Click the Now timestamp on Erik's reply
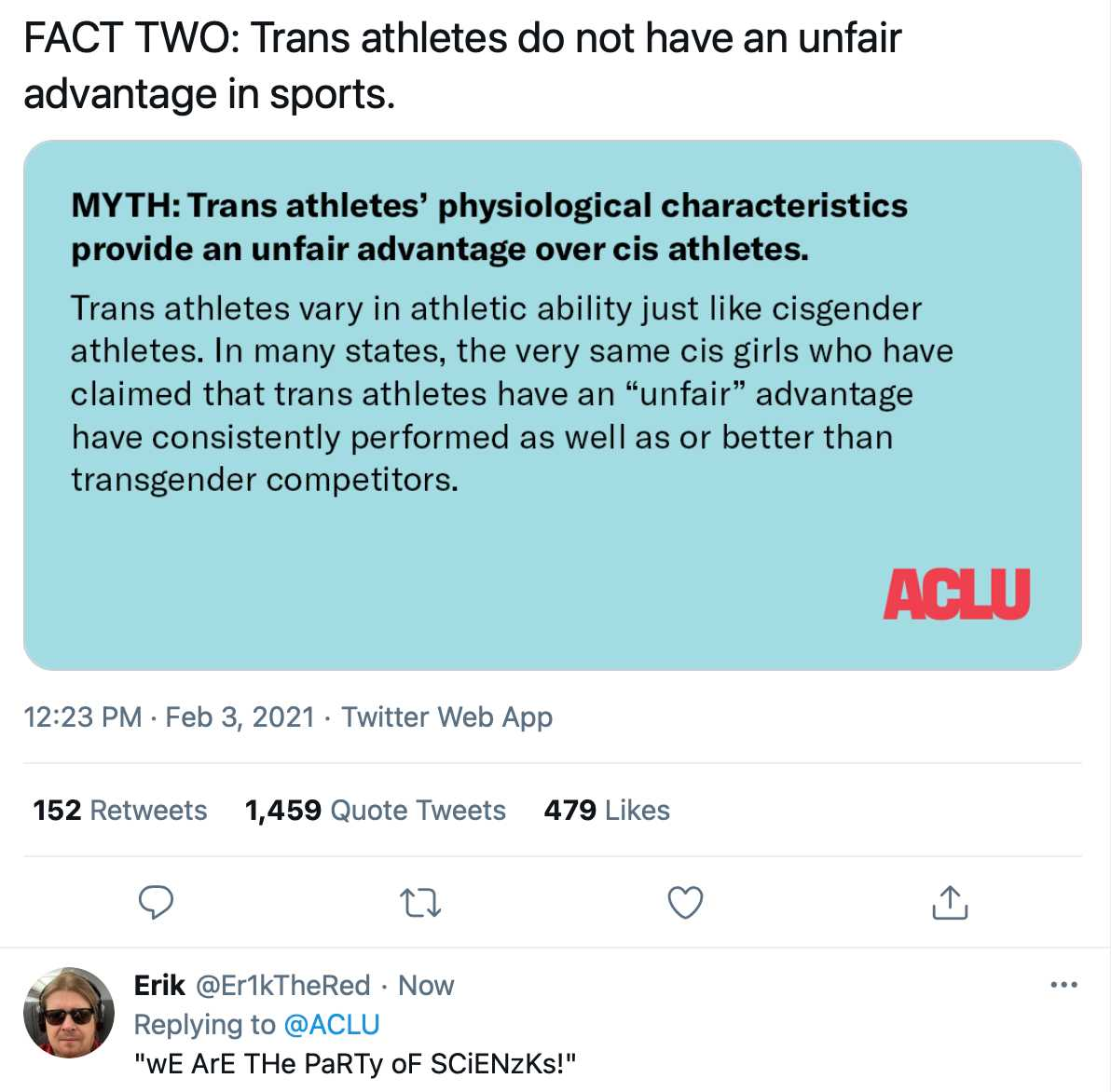The image size is (1111, 1092). (x=426, y=985)
